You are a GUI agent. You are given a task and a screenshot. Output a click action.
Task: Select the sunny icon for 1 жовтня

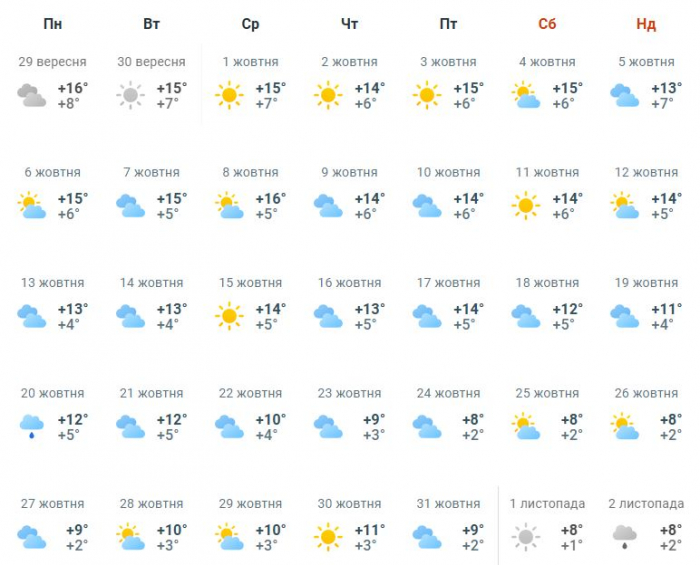[229, 96]
